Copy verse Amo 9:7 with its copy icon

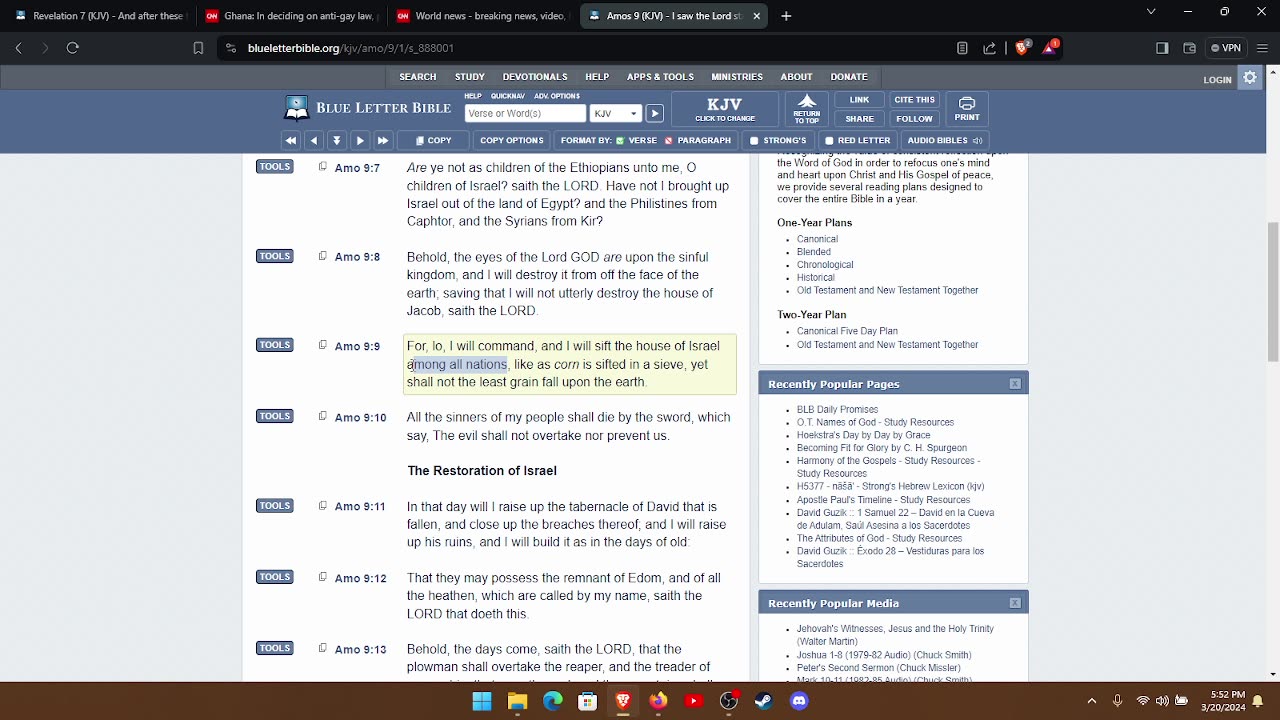click(x=322, y=167)
